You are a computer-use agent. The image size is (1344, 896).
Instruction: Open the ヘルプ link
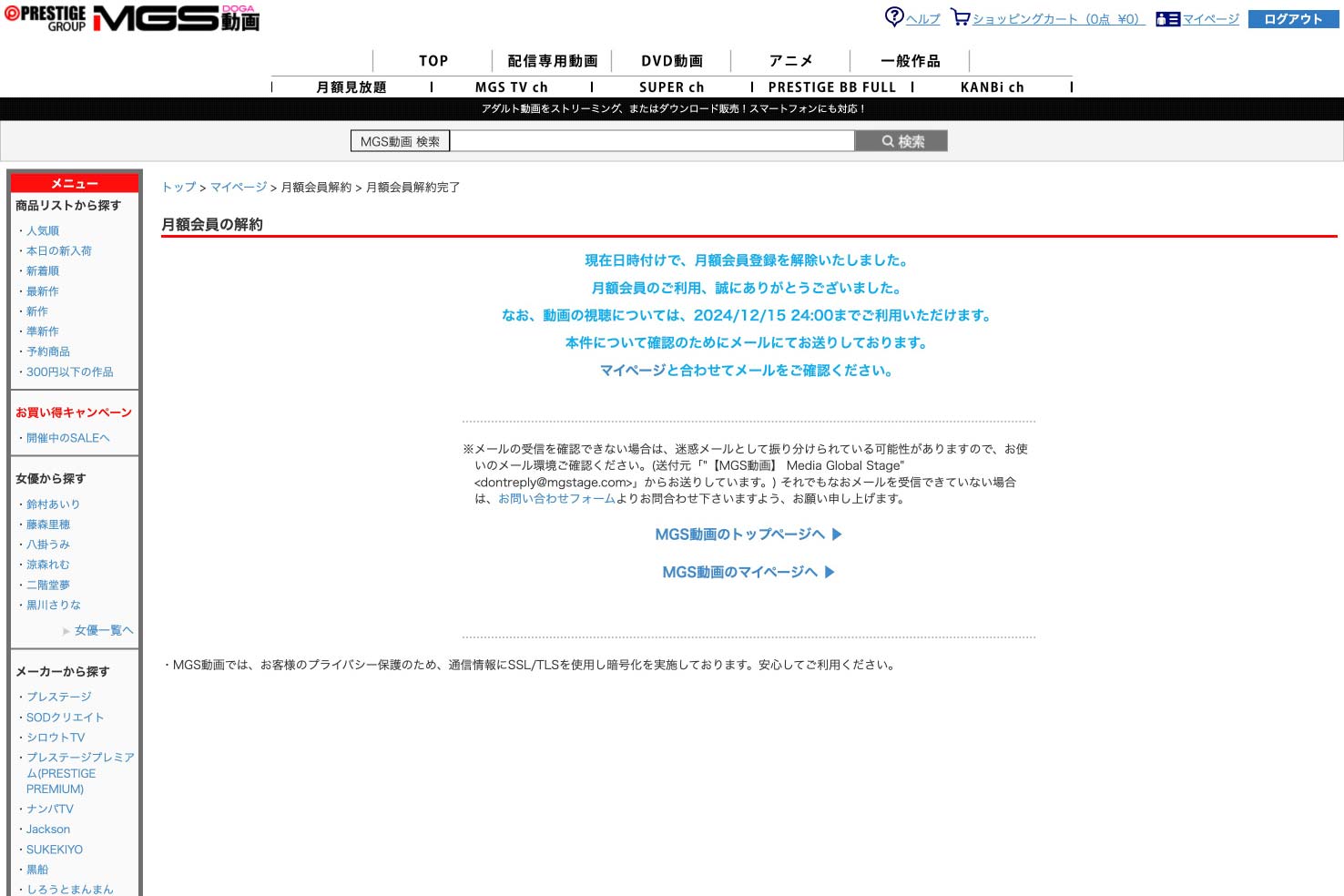tap(922, 19)
